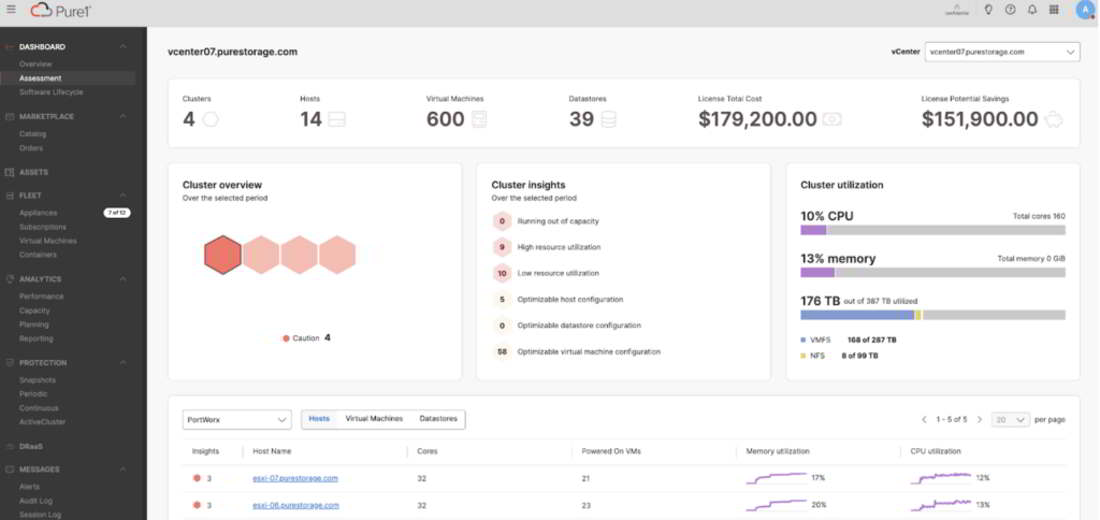Open the notifications bell icon
This screenshot has width=1100, height=520.
pos(1032,10)
